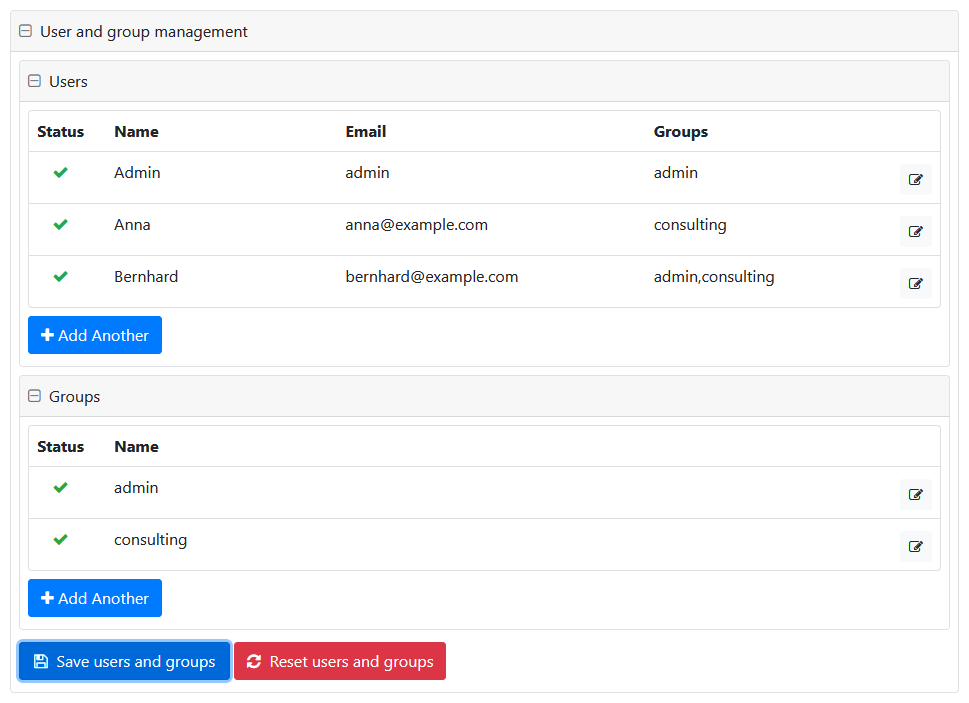Open the edit icon for user Admin
The width and height of the screenshot is (969, 703).
tap(915, 179)
